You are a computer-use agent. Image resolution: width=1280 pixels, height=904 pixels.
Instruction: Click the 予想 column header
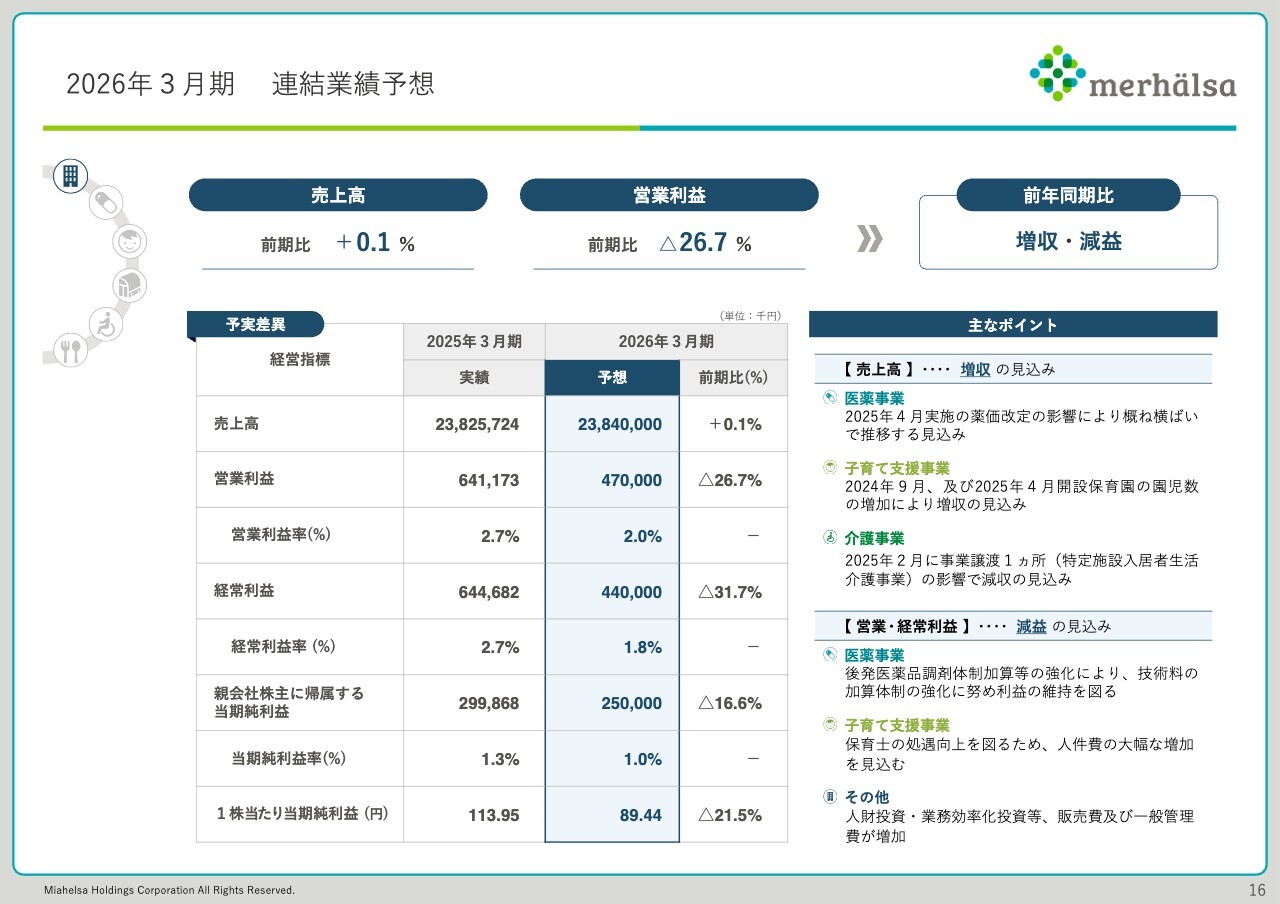[x=612, y=378]
